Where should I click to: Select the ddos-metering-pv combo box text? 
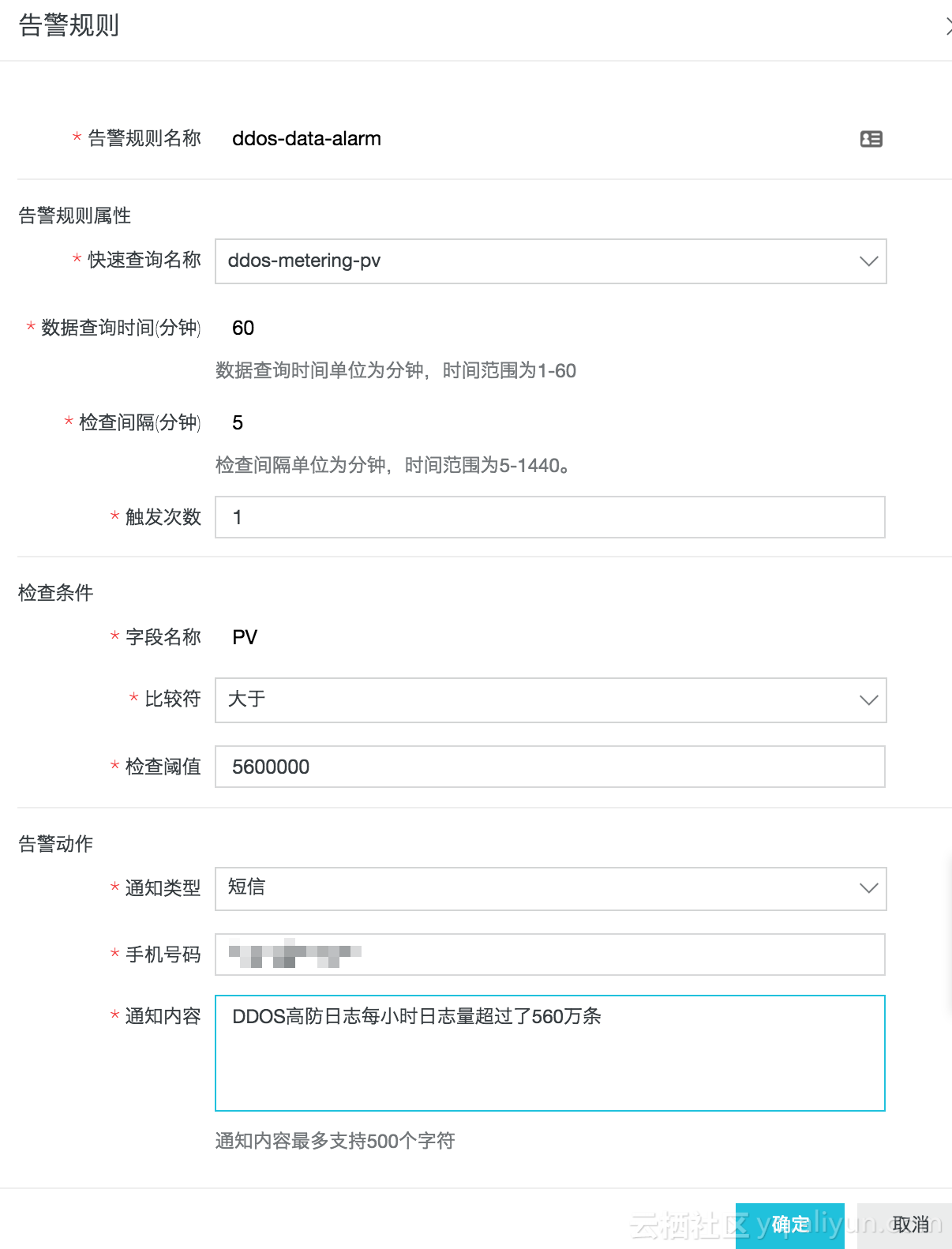304,261
